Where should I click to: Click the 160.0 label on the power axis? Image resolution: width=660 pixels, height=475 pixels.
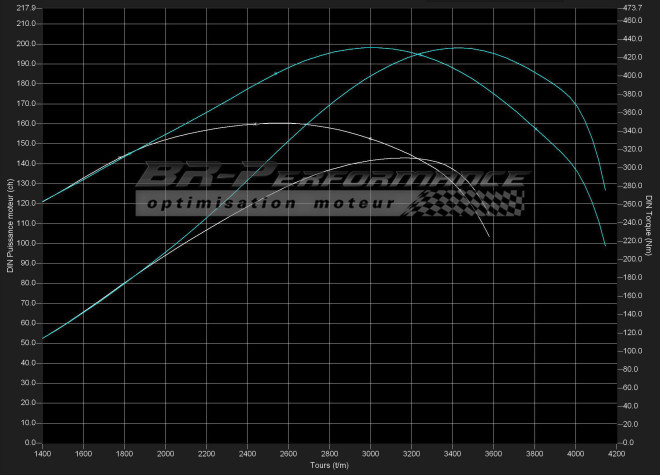click(x=25, y=123)
